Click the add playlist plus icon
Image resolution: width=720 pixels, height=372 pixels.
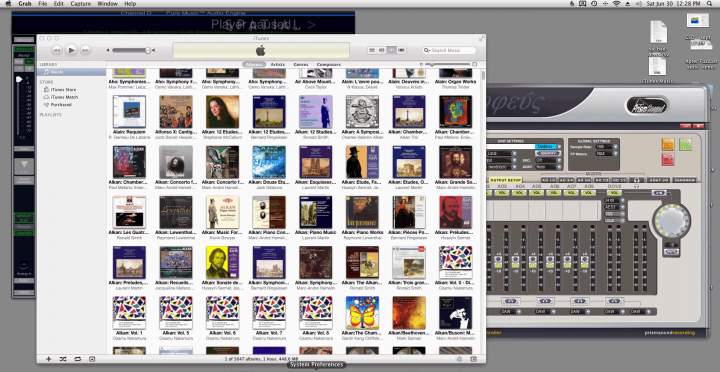click(x=49, y=359)
